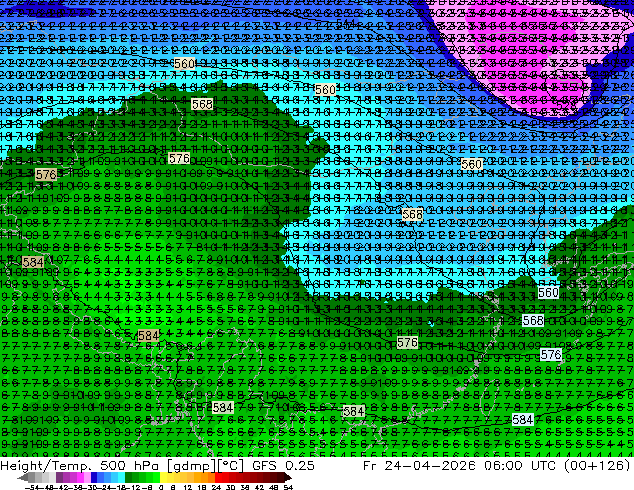Choose the dark green legend swatch

coord(129,478)
